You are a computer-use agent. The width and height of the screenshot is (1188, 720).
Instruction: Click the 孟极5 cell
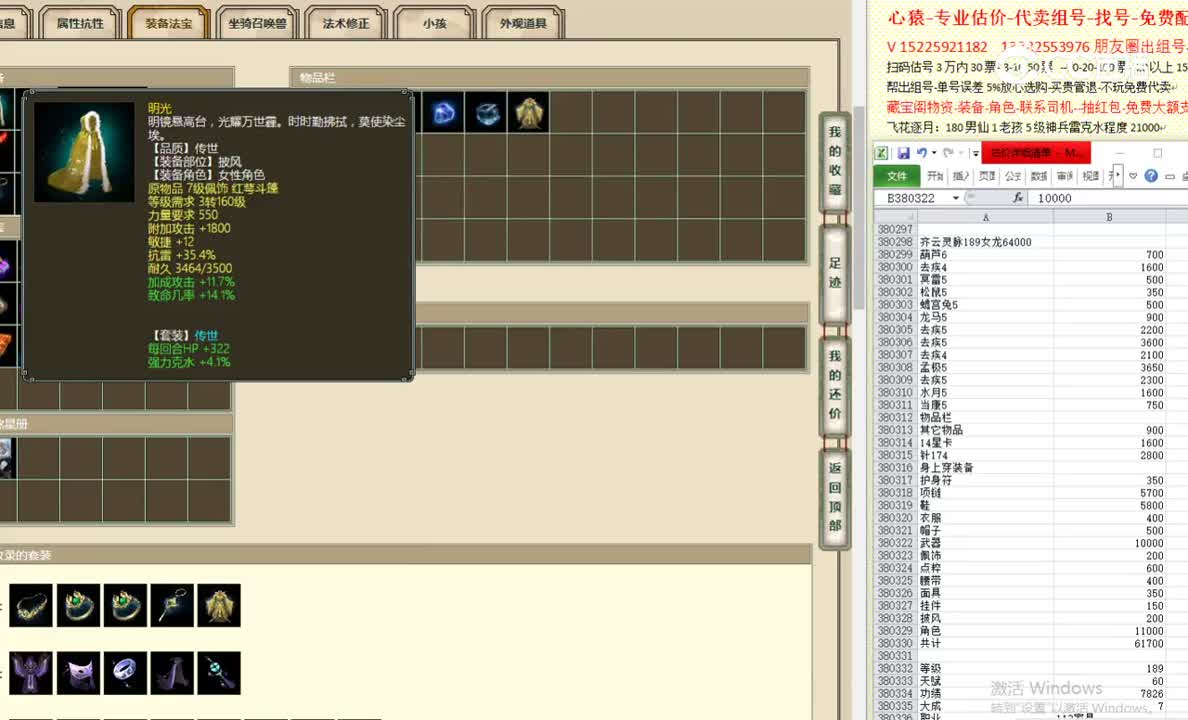[985, 368]
